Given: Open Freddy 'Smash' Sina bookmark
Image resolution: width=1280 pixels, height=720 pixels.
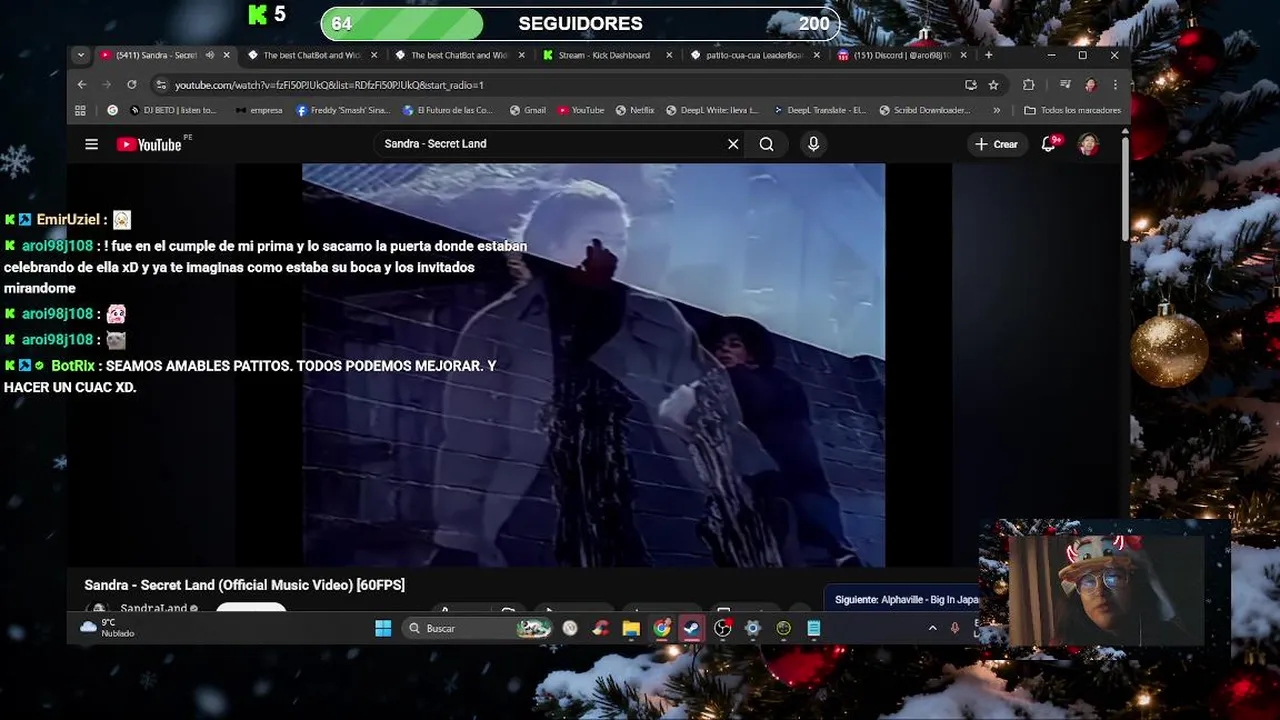Looking at the screenshot, I should click(x=343, y=110).
